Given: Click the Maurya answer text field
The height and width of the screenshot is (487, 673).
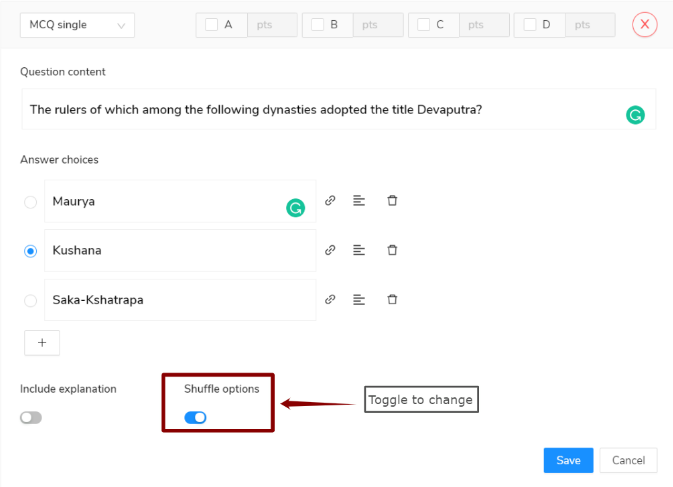Looking at the screenshot, I should (x=180, y=201).
